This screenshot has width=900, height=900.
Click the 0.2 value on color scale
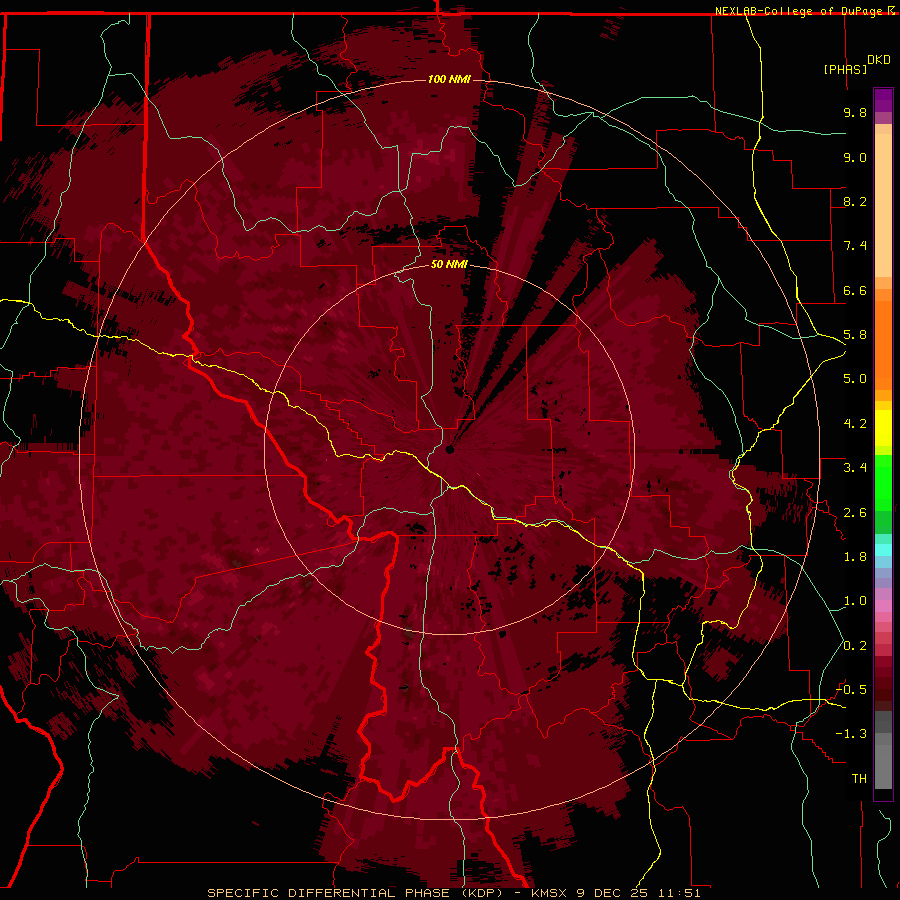coord(855,646)
